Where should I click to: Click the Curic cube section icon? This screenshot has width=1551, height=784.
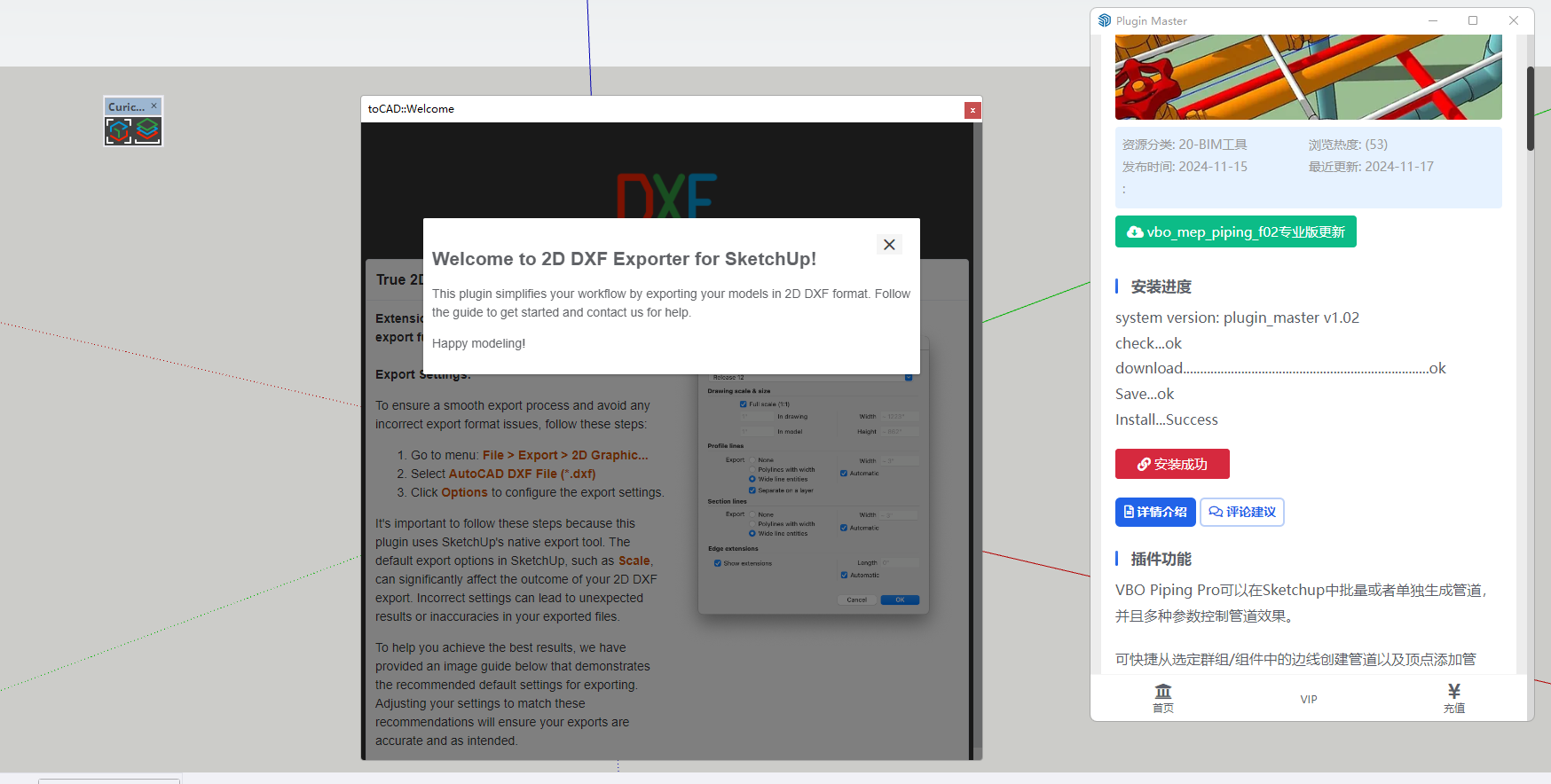(x=118, y=131)
